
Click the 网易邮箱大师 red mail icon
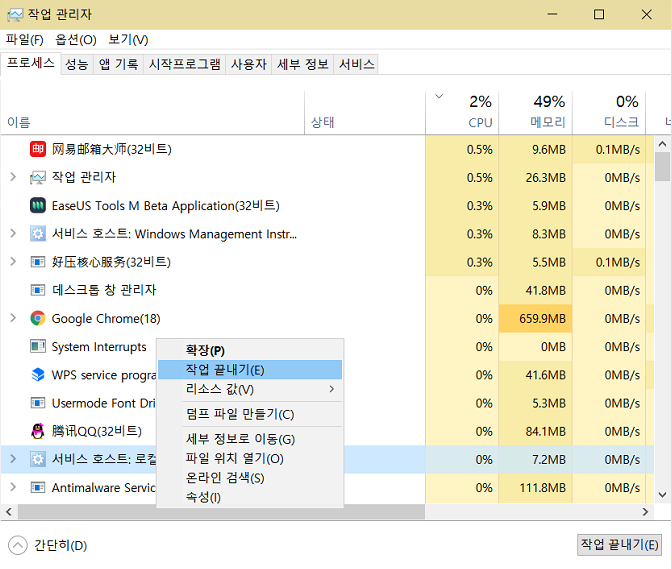38,149
